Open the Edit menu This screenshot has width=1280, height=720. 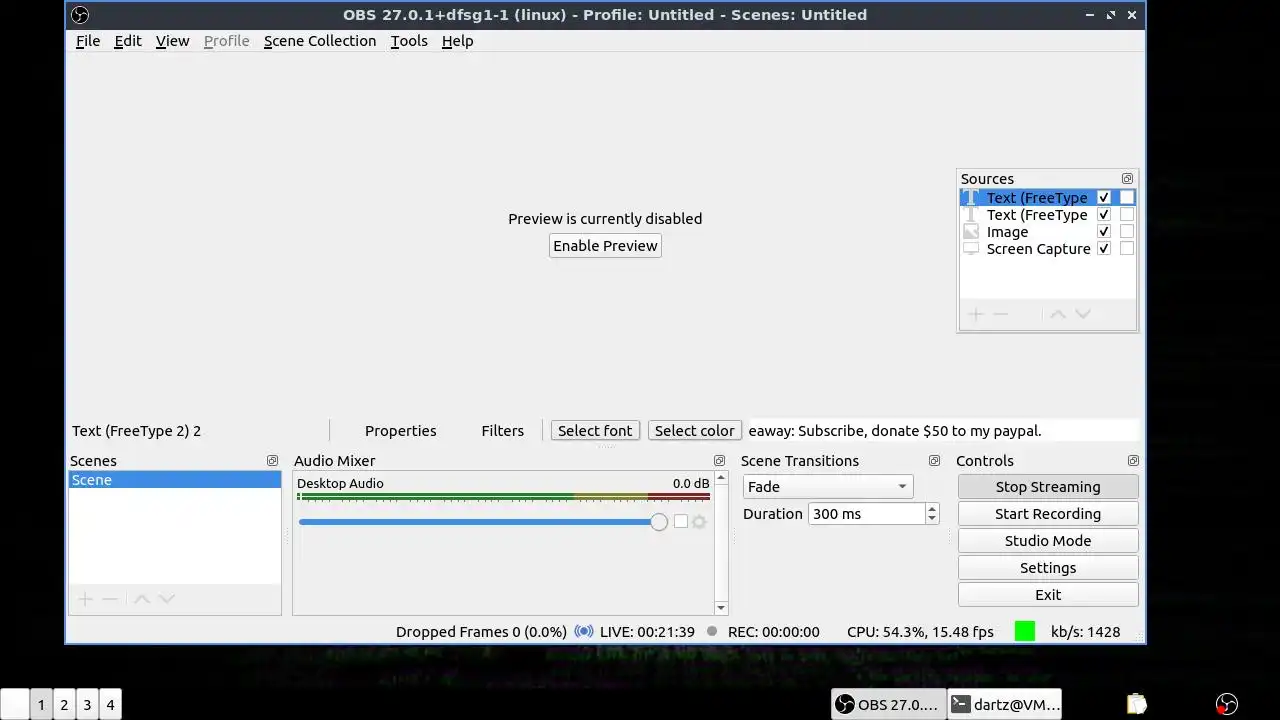[x=128, y=41]
